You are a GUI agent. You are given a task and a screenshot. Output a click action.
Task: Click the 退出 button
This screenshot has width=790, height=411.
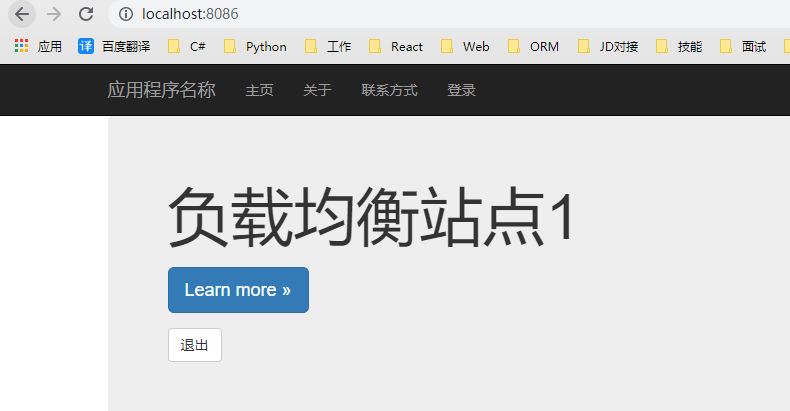[195, 345]
